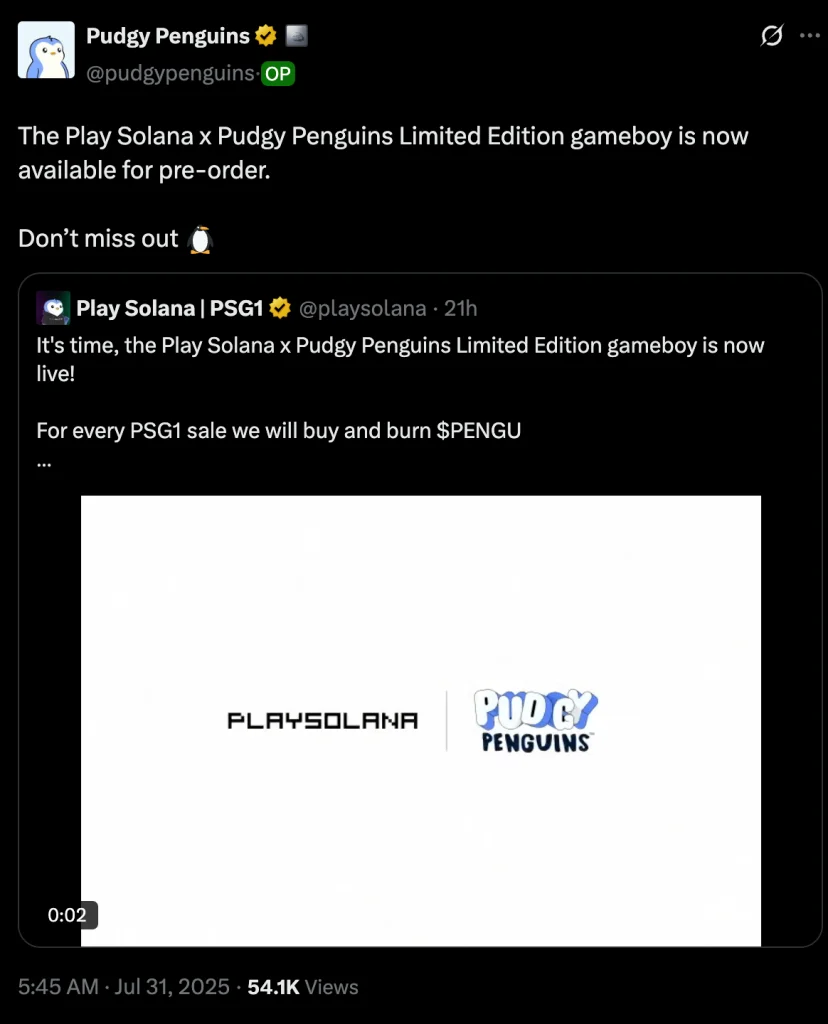
Task: Open the Pudgy Penguins display name link
Action: (168, 36)
